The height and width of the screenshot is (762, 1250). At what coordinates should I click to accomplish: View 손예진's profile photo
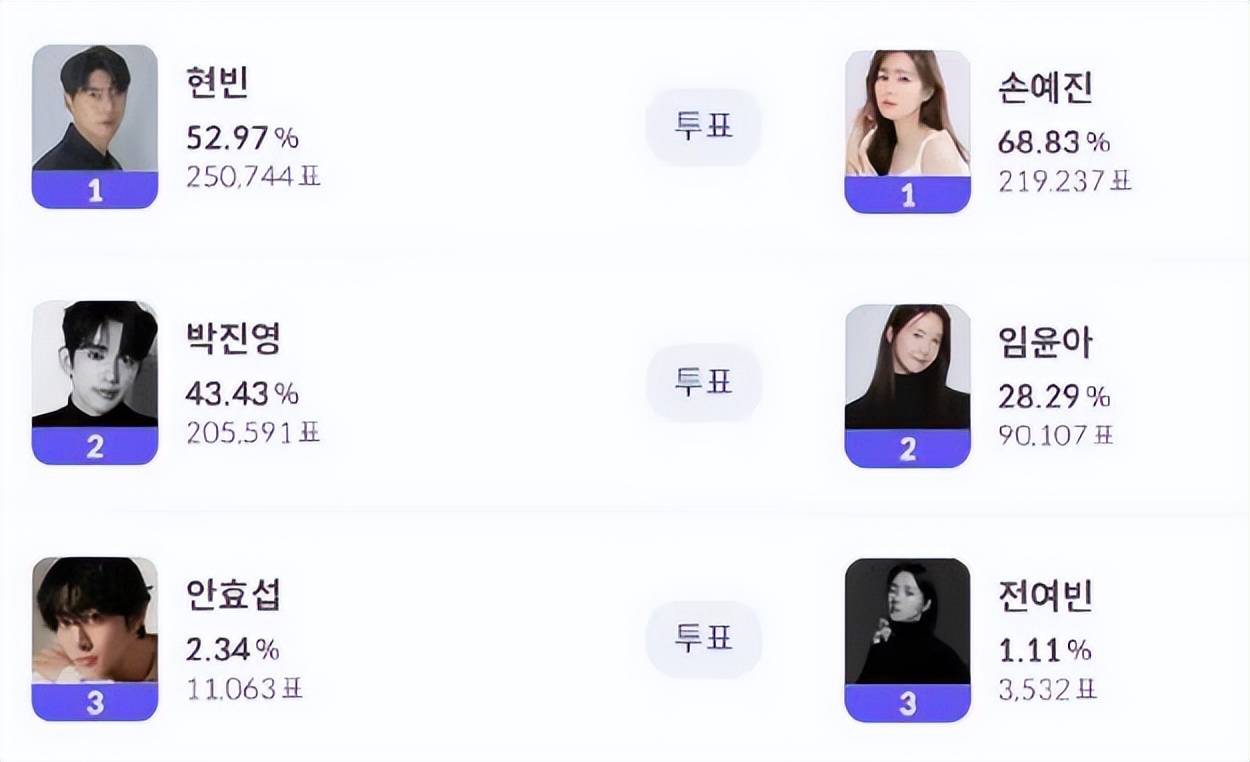[907, 113]
